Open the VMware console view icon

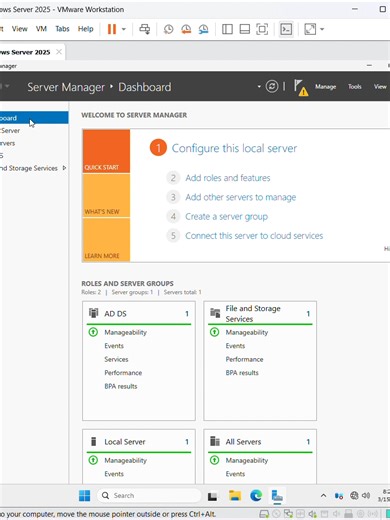click(286, 29)
